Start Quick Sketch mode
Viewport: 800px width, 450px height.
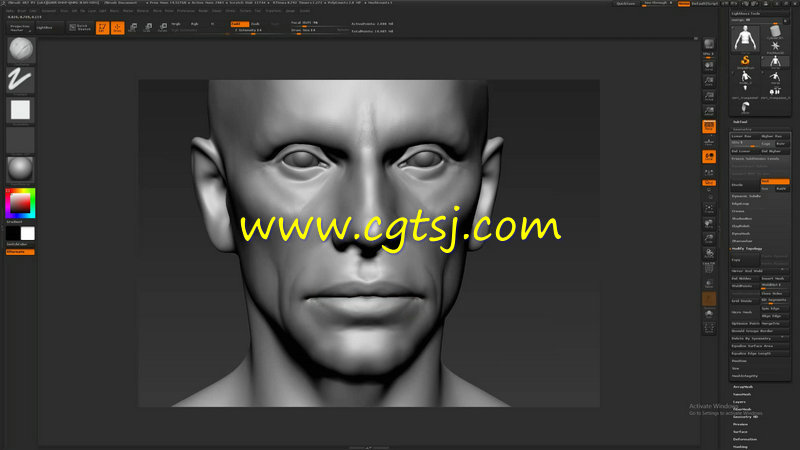tap(80, 28)
